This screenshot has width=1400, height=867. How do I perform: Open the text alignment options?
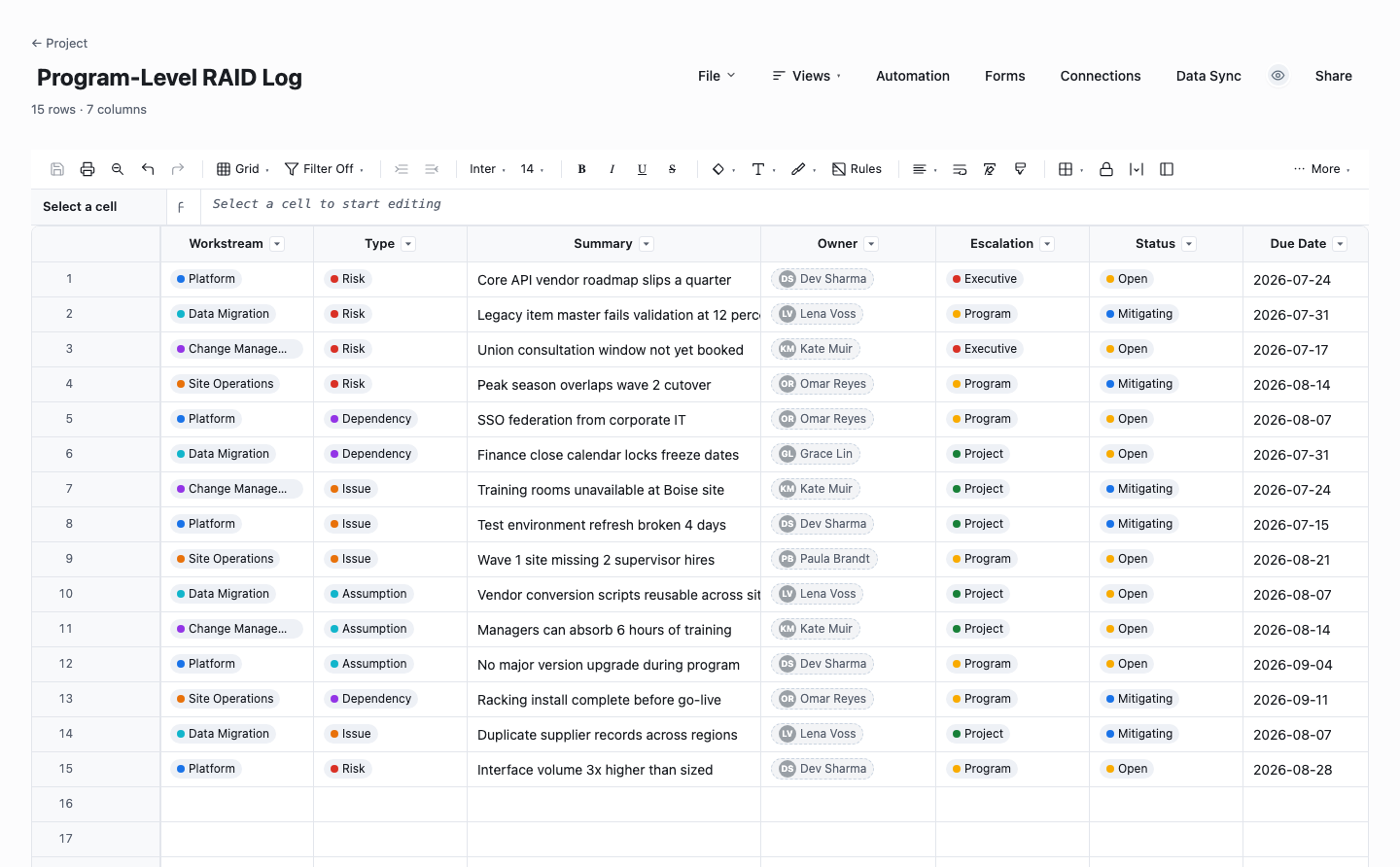pos(925,169)
